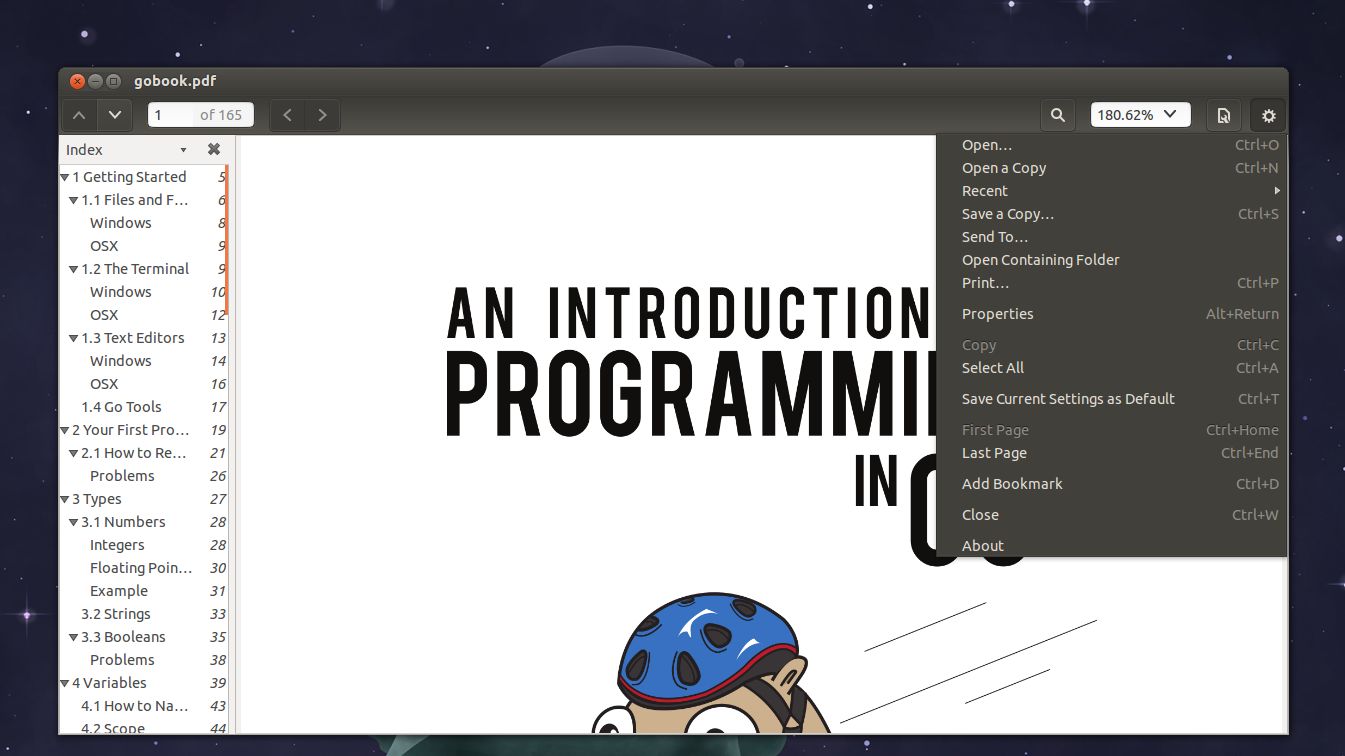Go forward in history with right chevron
The height and width of the screenshot is (756, 1345).
point(322,115)
